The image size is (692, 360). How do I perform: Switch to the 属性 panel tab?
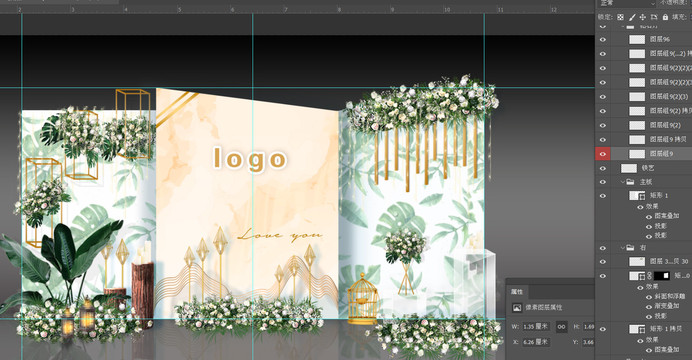(517, 292)
